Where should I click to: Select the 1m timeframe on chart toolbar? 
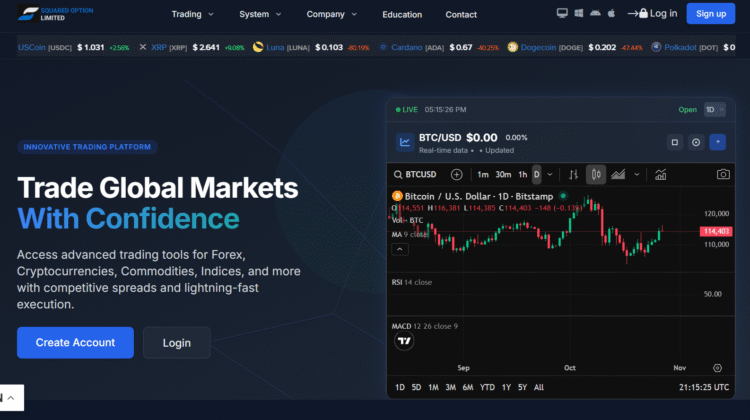tap(483, 174)
